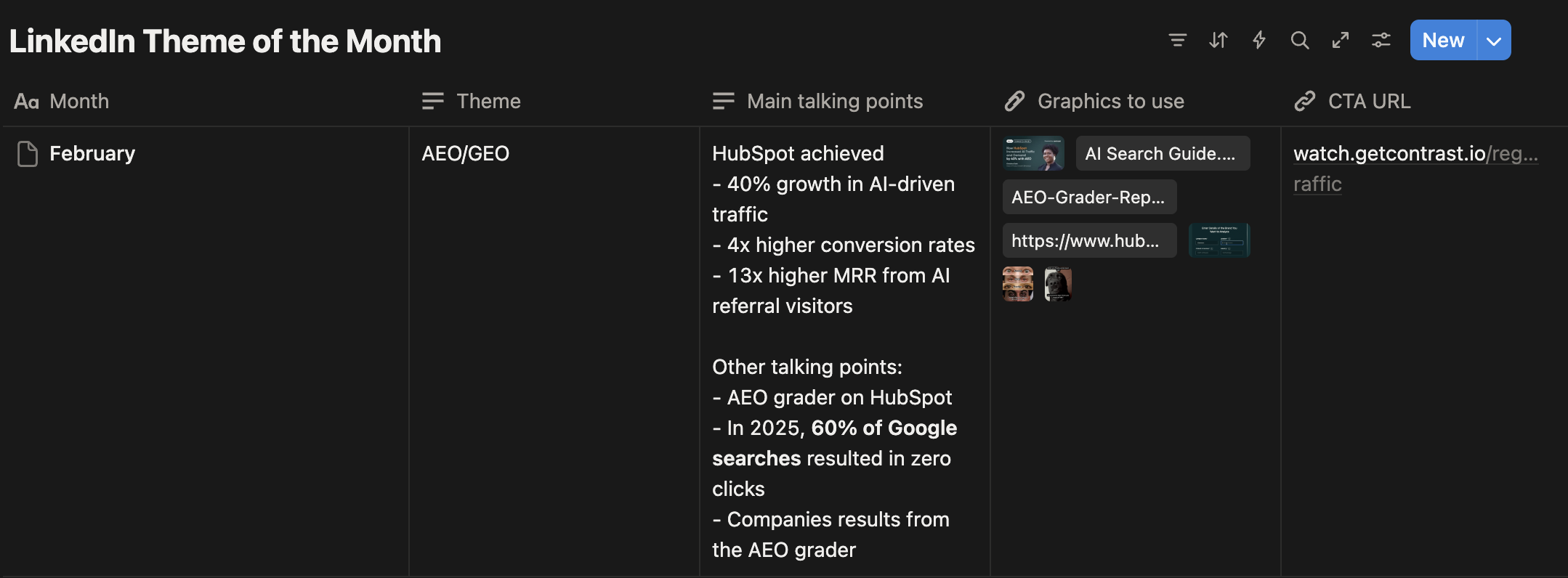Click the link icon on CTA URL column
1568x578 pixels.
1304,101
